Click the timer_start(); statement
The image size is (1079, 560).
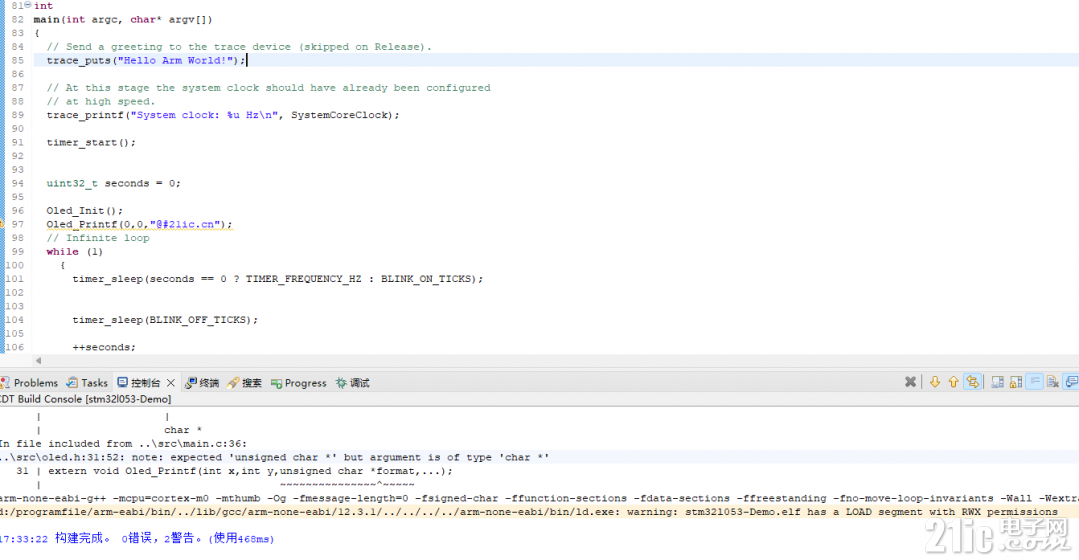pos(91,142)
